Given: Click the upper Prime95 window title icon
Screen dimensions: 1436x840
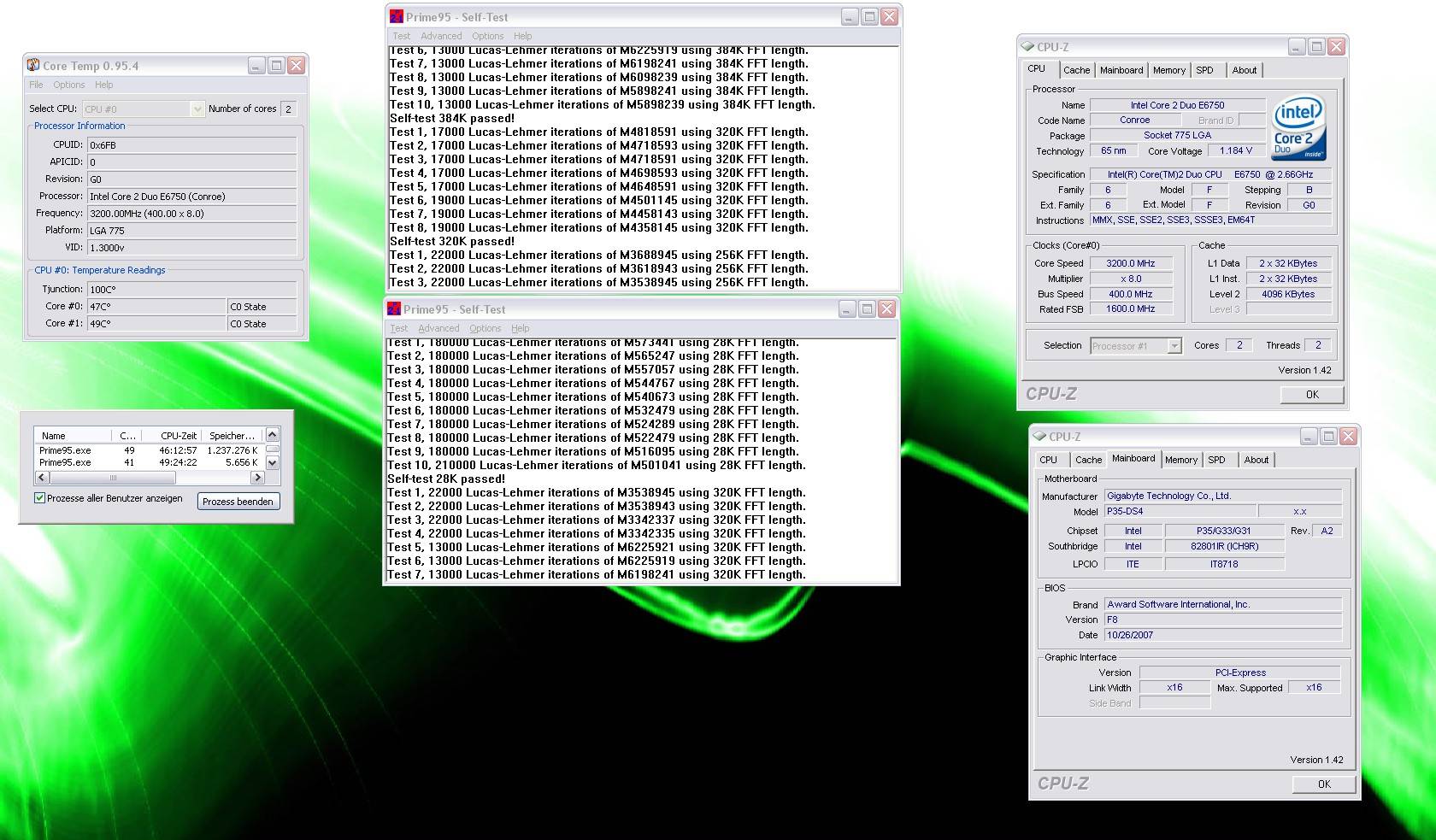Looking at the screenshot, I should 397,16.
